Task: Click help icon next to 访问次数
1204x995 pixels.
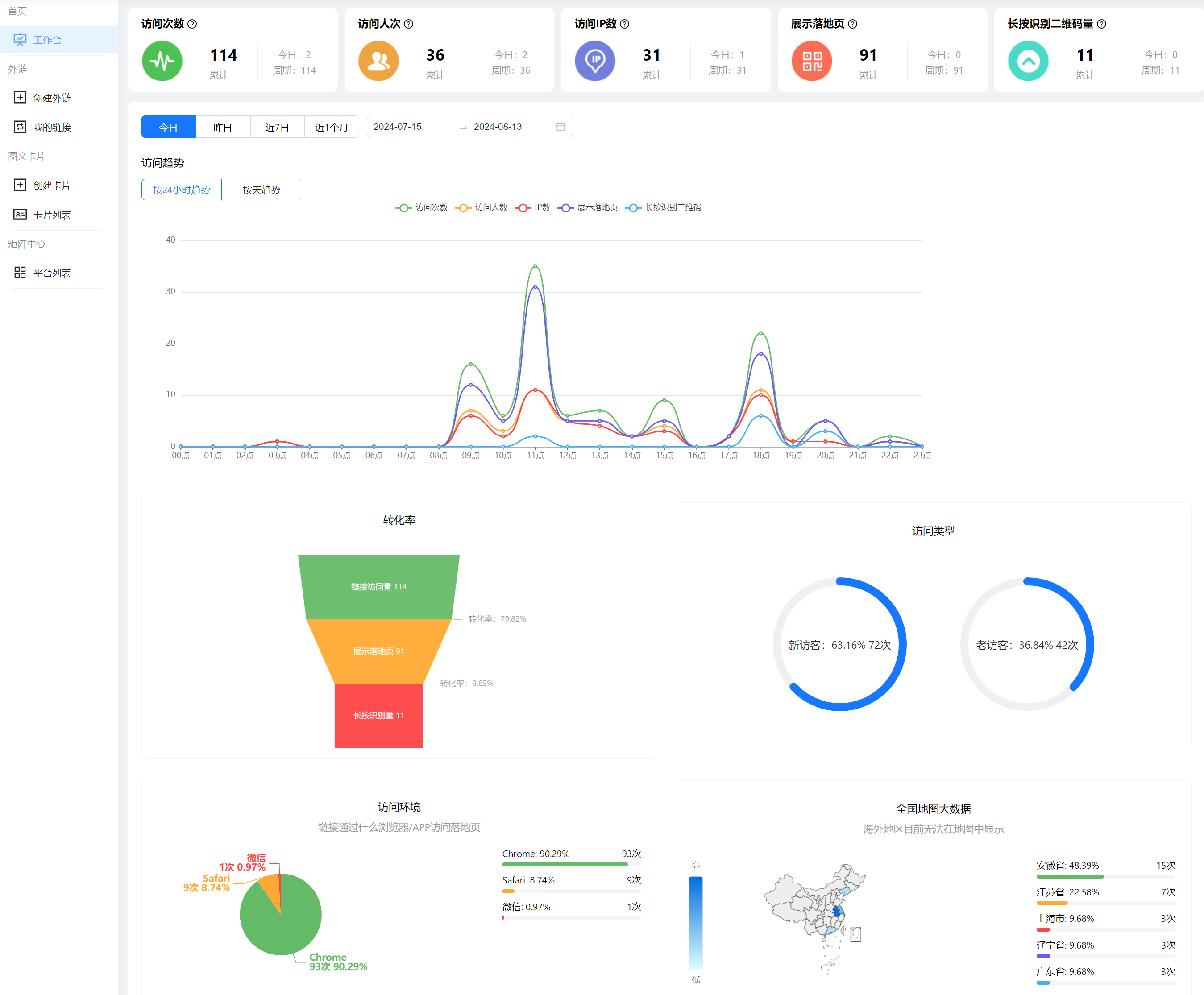Action: 193,24
